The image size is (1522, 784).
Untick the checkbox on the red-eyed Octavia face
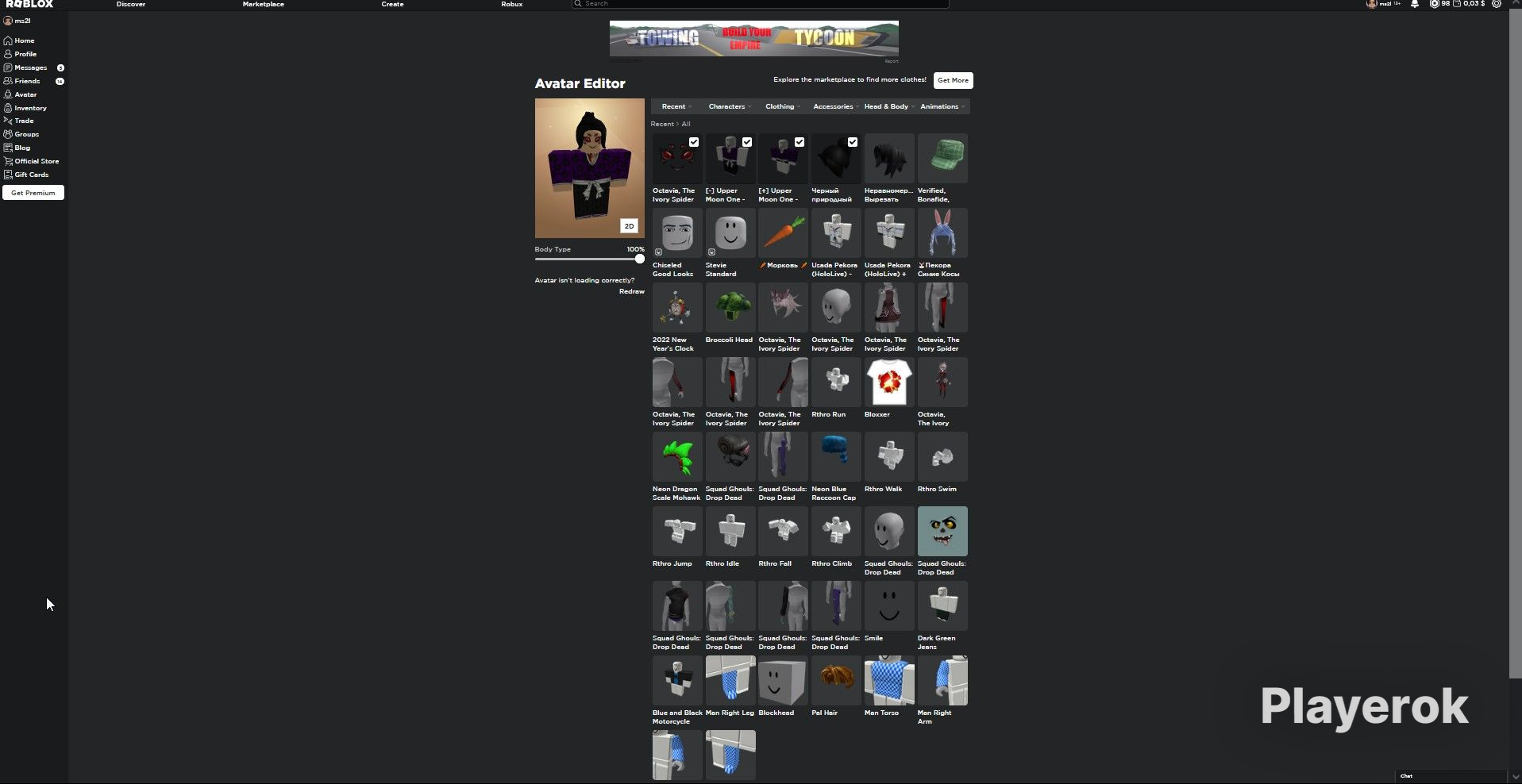click(694, 142)
